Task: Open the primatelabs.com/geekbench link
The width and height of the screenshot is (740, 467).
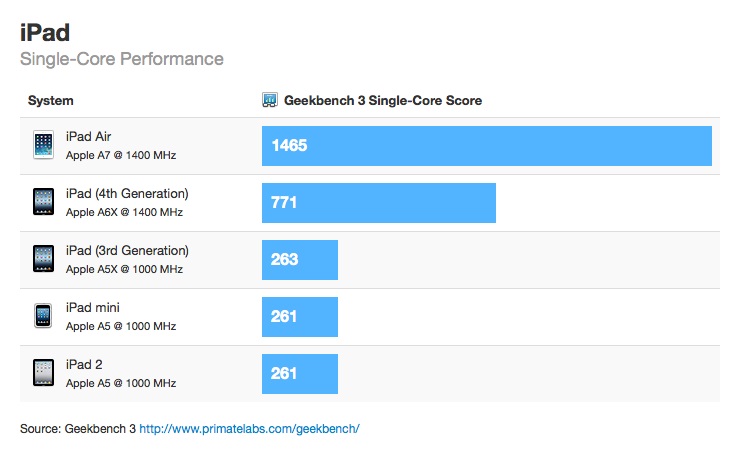Action: pyautogui.click(x=249, y=428)
